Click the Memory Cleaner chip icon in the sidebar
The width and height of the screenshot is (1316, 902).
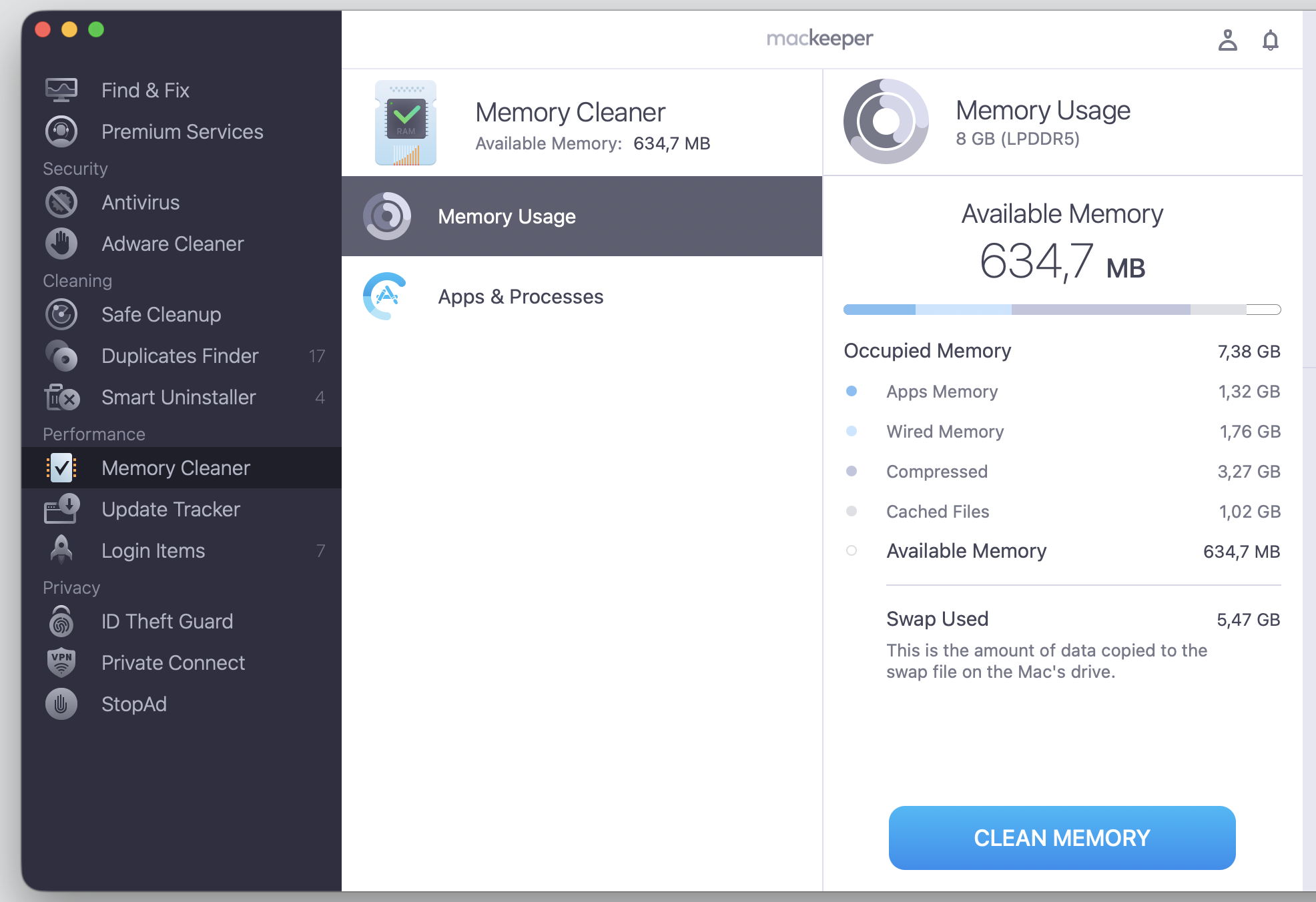click(61, 468)
